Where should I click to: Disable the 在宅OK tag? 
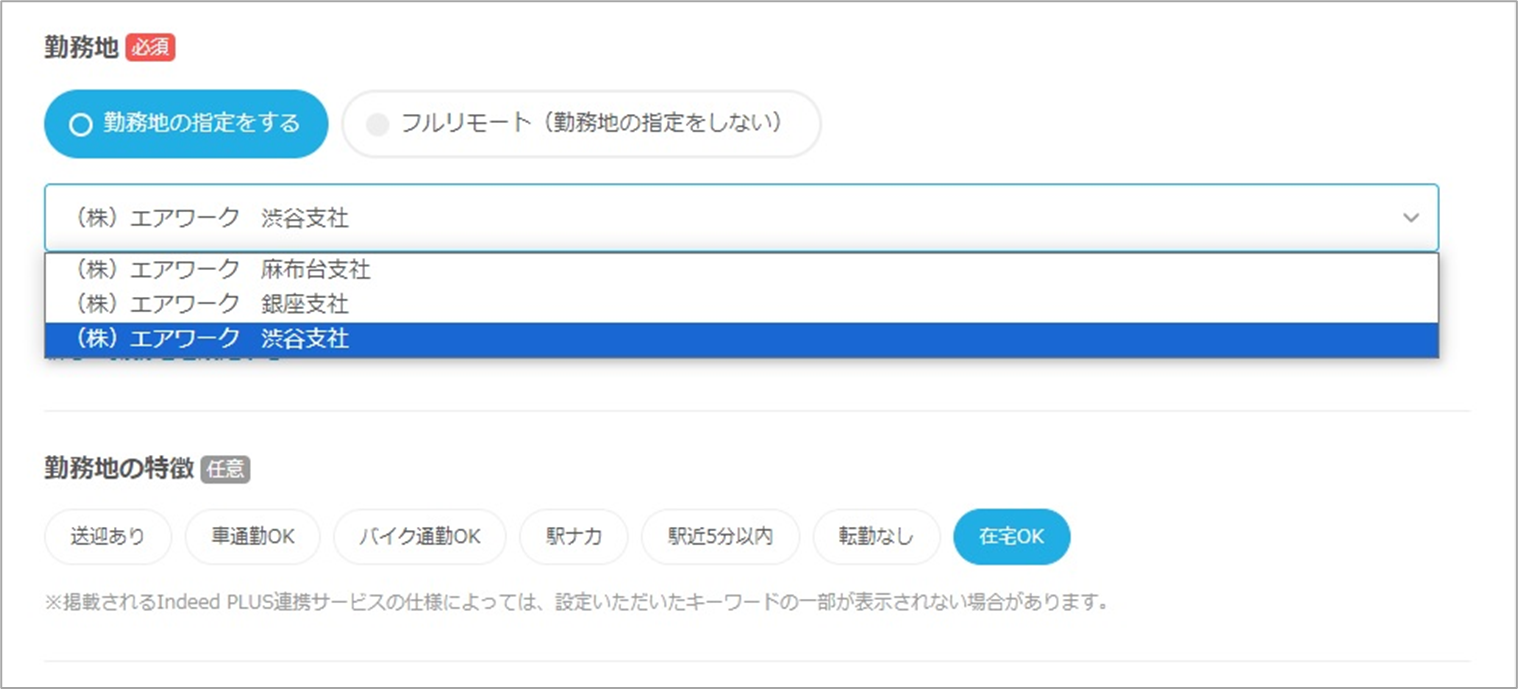click(1012, 537)
